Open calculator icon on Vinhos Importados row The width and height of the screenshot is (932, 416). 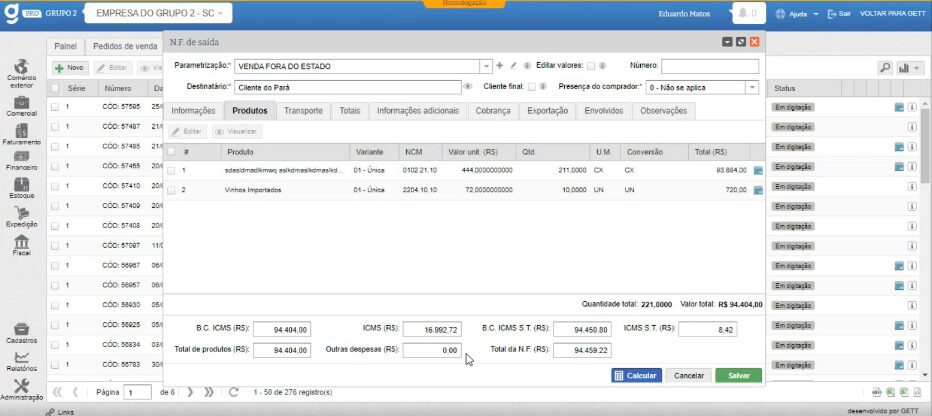tap(757, 190)
